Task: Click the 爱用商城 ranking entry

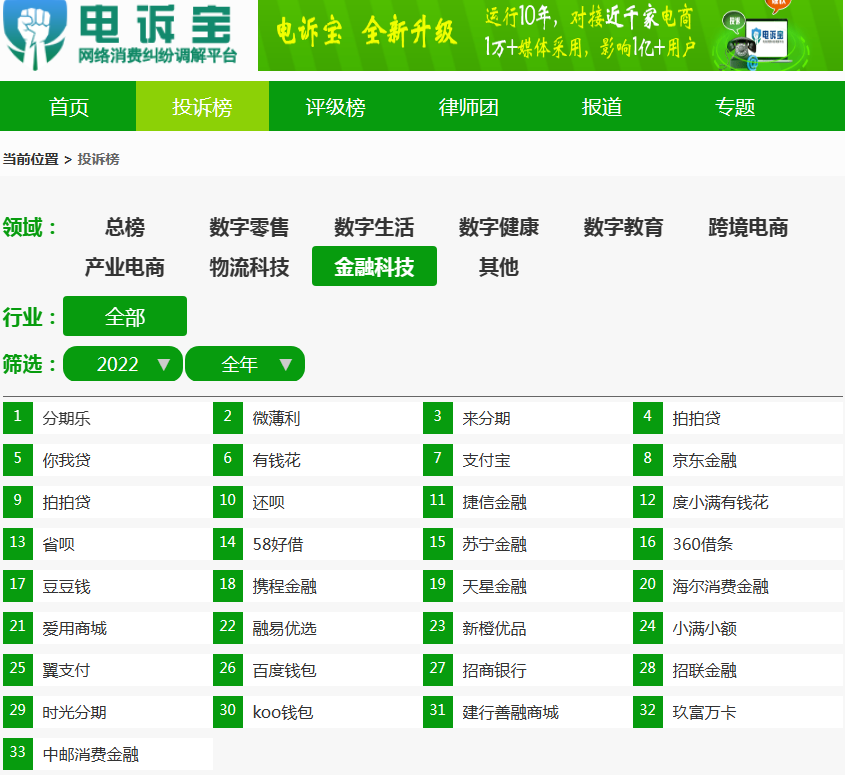Action: (108, 628)
